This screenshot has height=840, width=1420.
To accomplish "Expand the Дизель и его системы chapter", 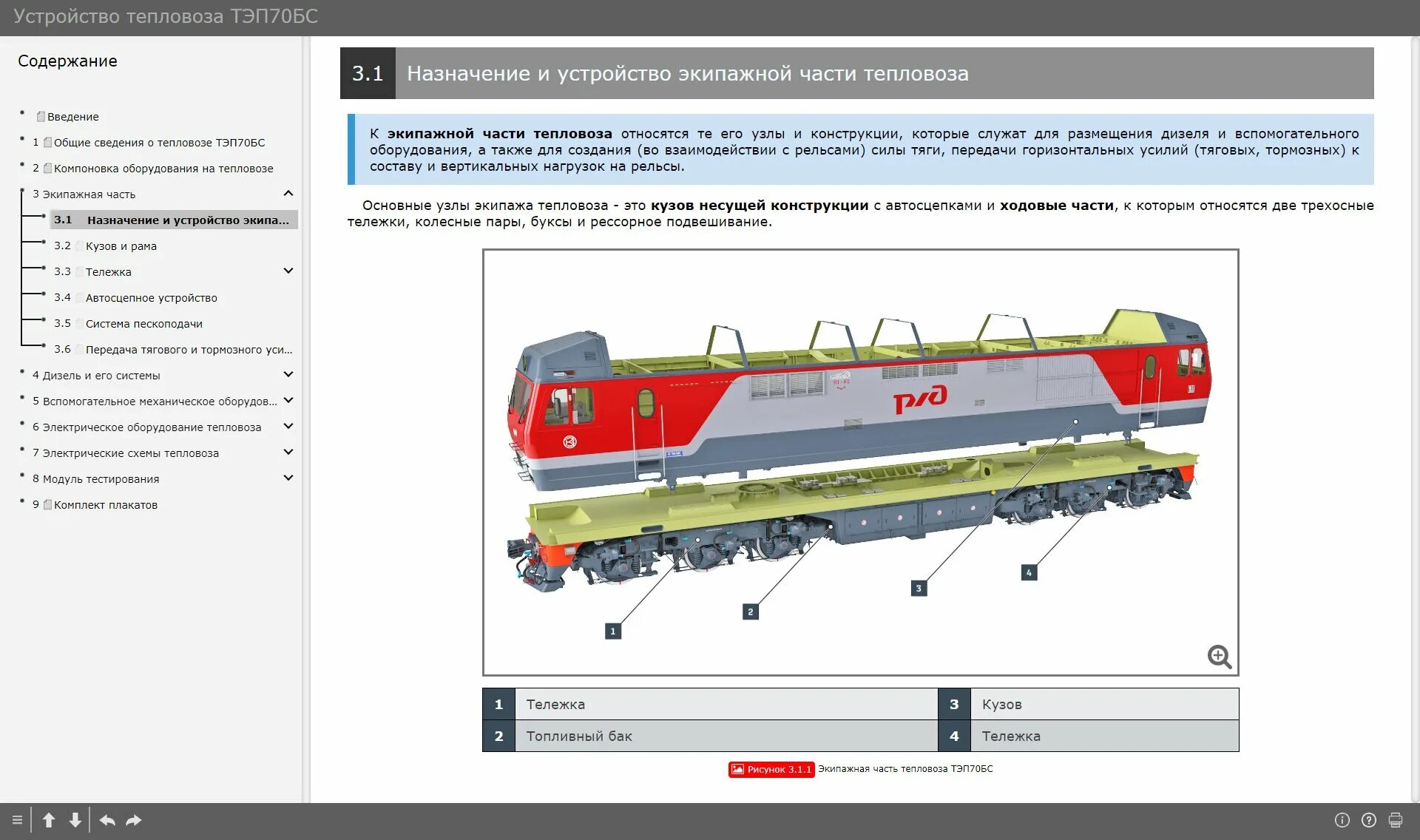I will point(288,375).
